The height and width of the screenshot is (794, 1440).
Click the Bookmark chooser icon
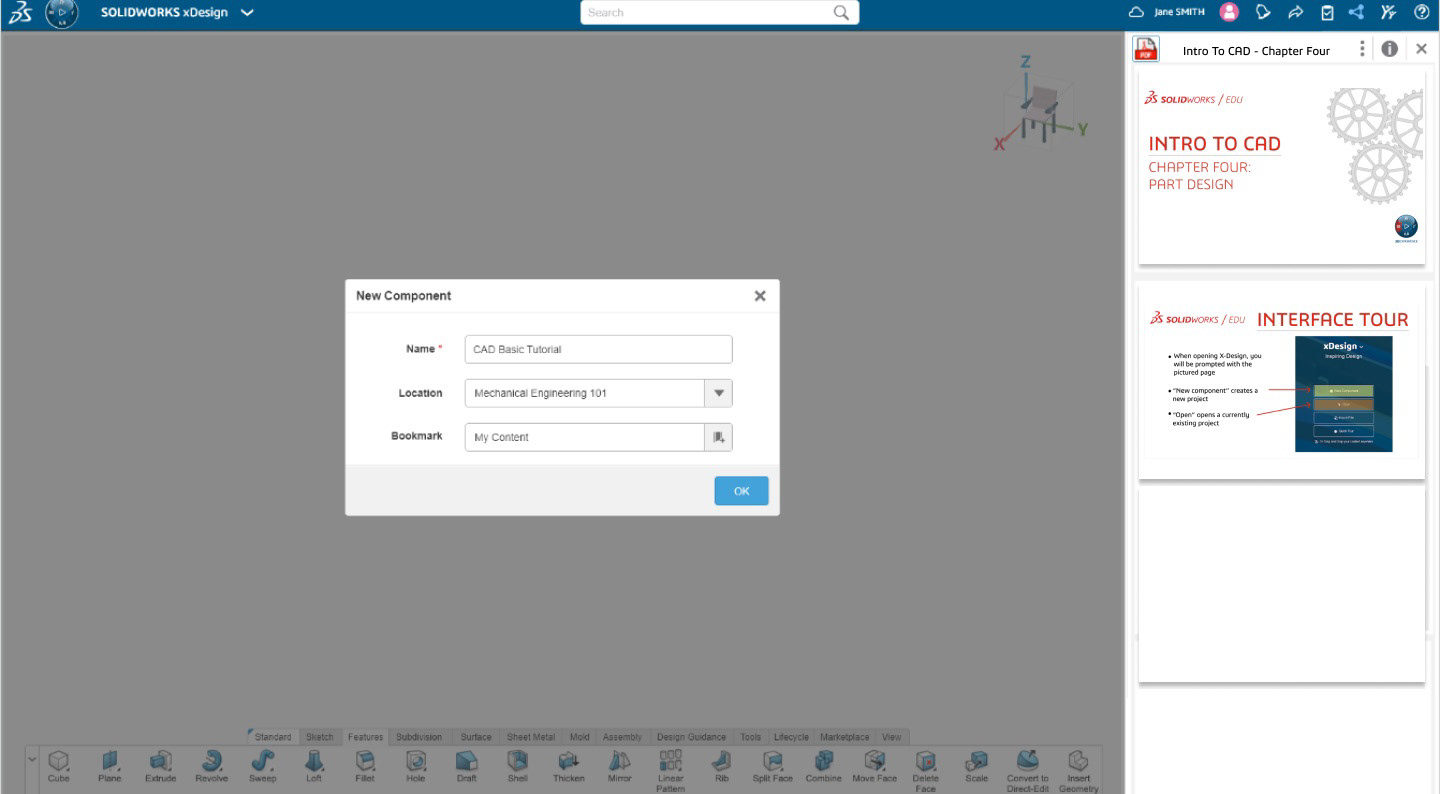tap(719, 437)
